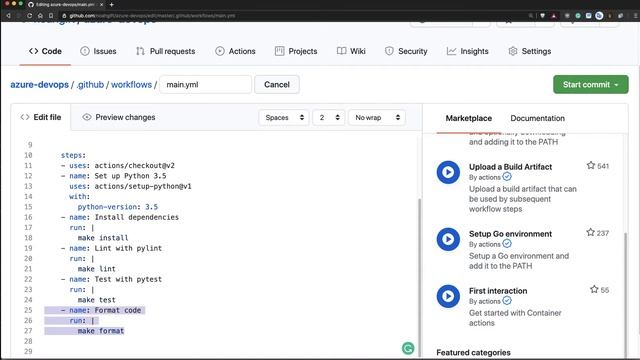Go to Pull requests tab
The height and width of the screenshot is (360, 640).
165,51
